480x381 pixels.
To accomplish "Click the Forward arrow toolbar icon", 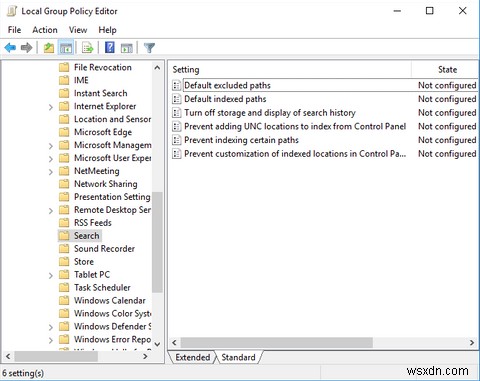I will 27,48.
